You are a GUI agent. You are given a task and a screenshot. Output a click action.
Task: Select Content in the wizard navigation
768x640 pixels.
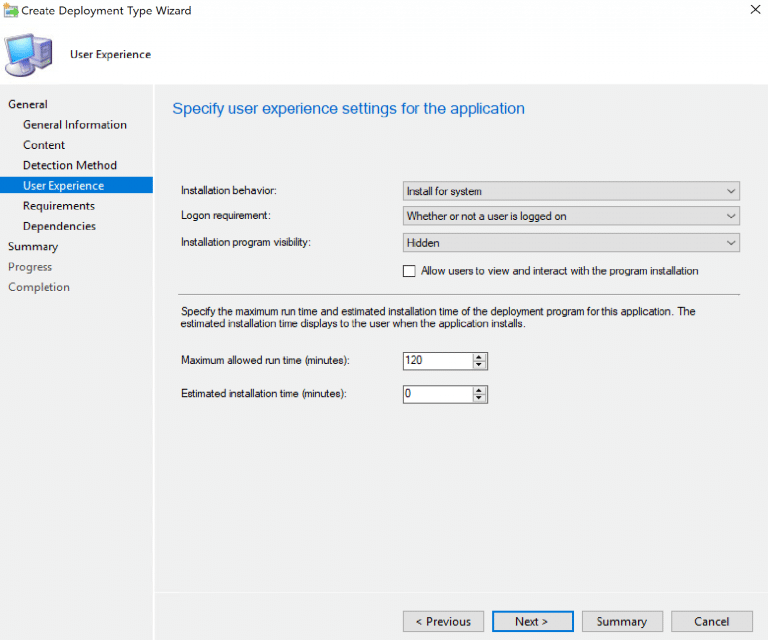click(44, 145)
